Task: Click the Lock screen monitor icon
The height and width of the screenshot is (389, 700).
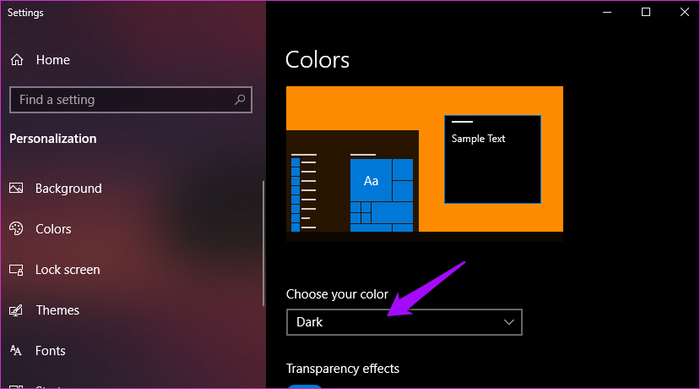Action: [x=16, y=270]
